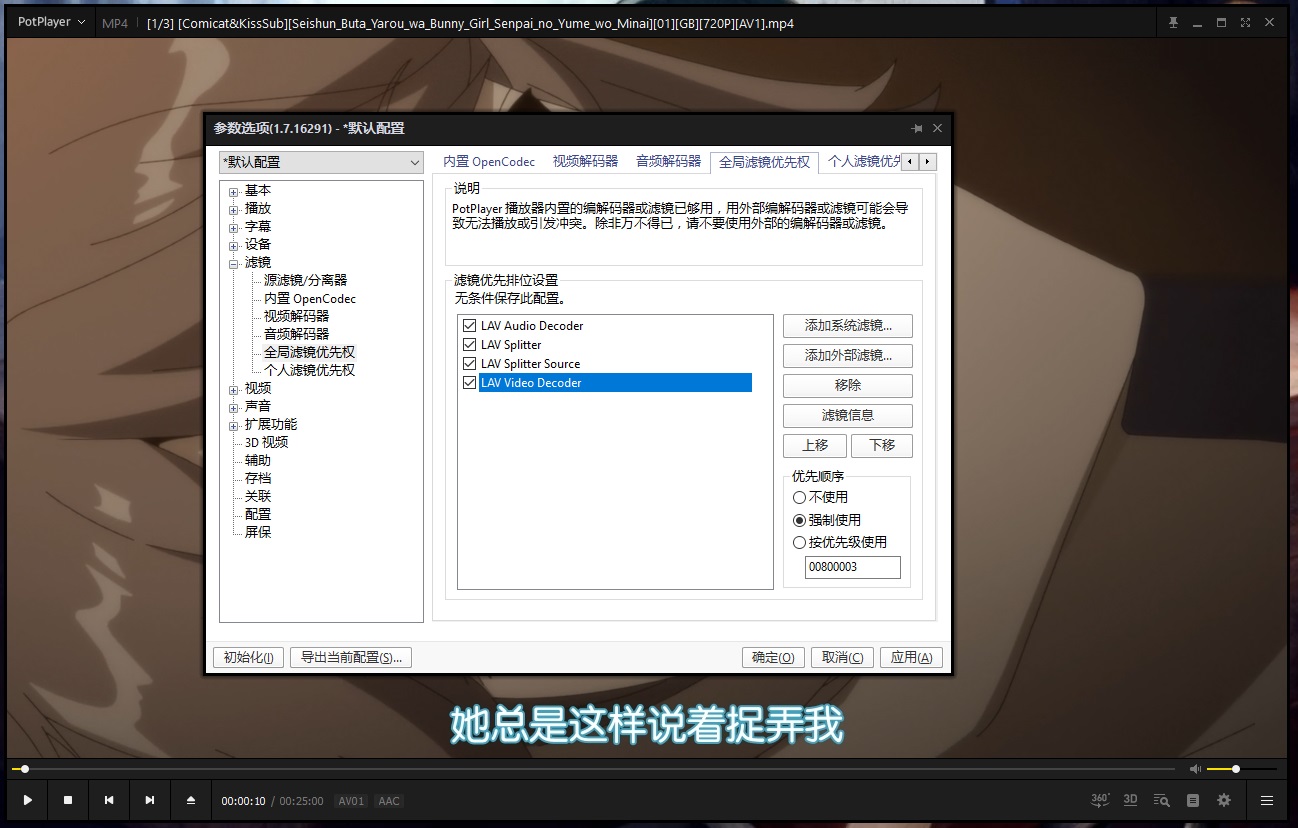Toggle fullscreen in PotPlayer title bar

(1245, 22)
